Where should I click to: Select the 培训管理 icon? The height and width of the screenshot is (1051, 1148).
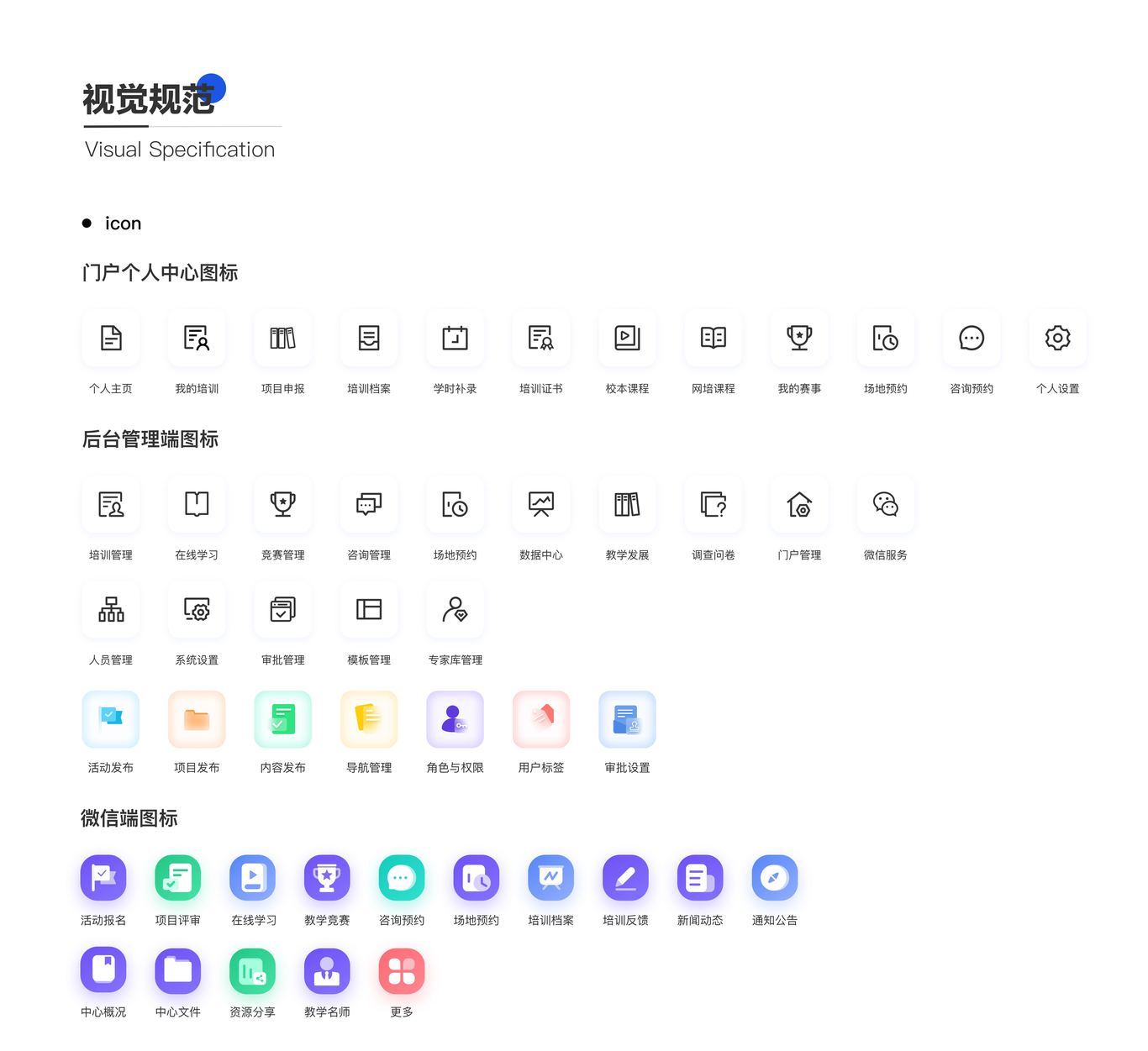pyautogui.click(x=111, y=504)
